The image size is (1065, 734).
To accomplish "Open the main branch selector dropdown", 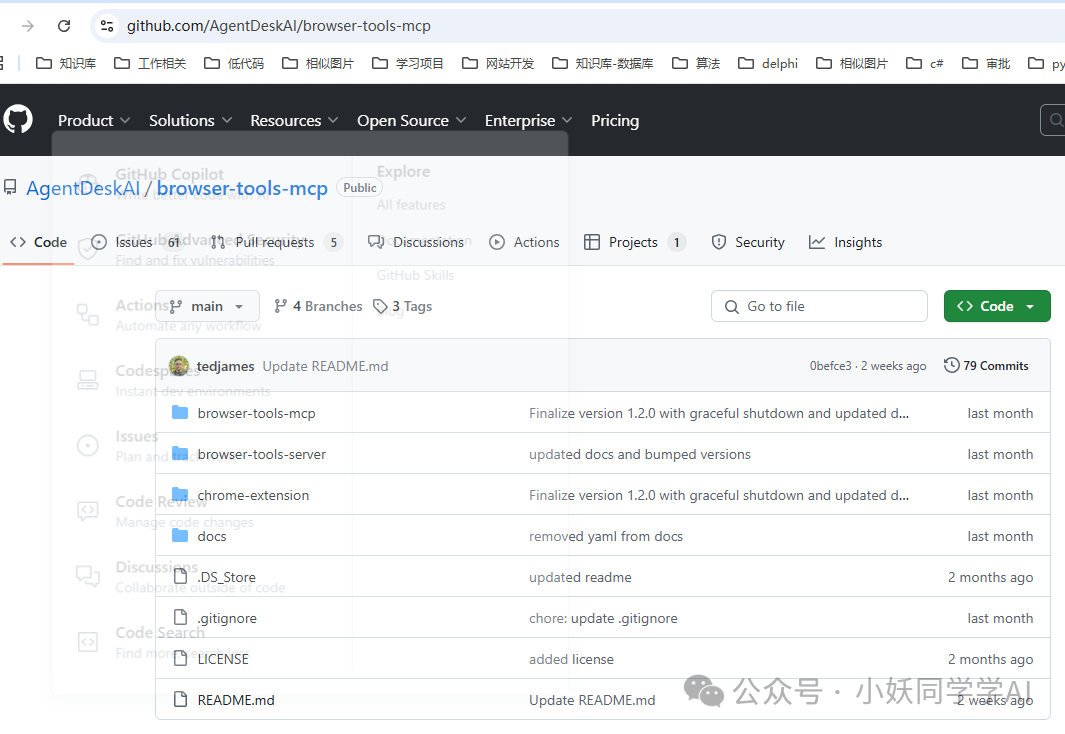I will (207, 306).
